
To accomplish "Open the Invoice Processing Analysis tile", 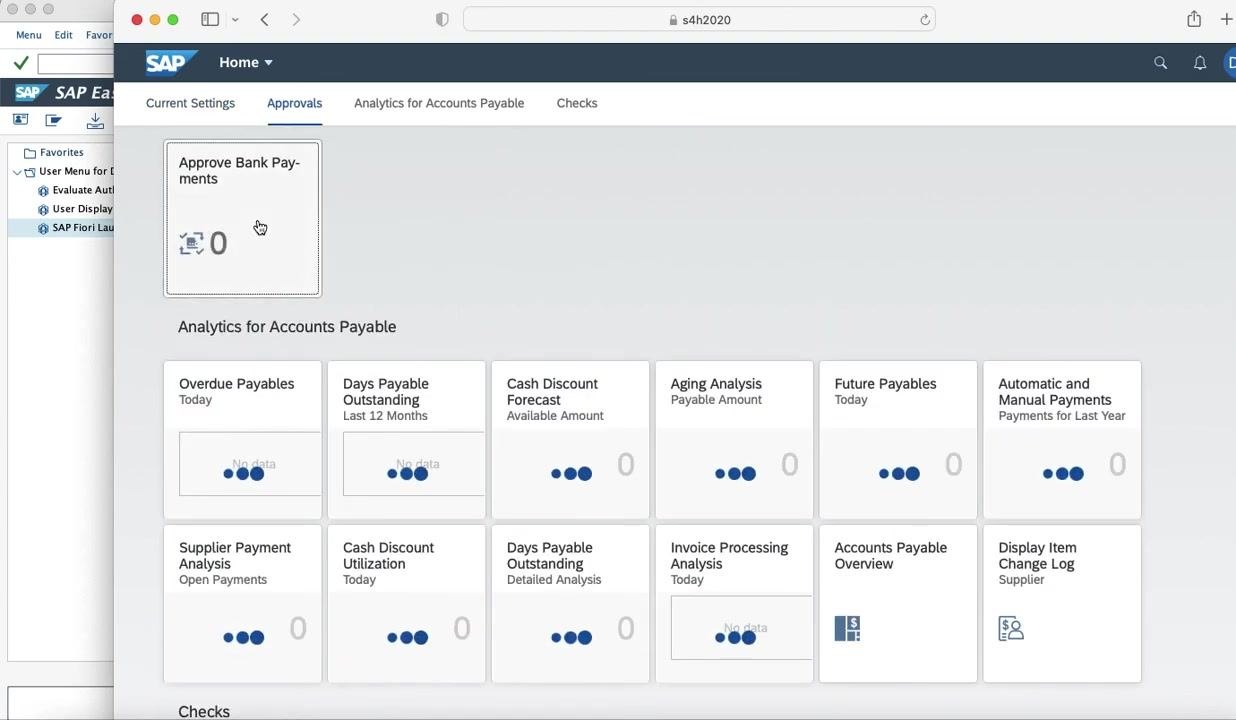I will coord(735,604).
